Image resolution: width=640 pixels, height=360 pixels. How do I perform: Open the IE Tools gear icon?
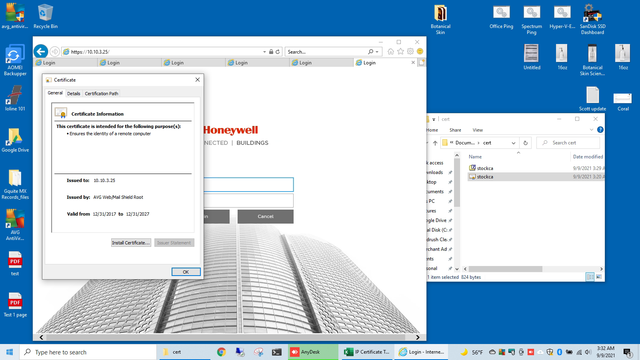coord(410,51)
